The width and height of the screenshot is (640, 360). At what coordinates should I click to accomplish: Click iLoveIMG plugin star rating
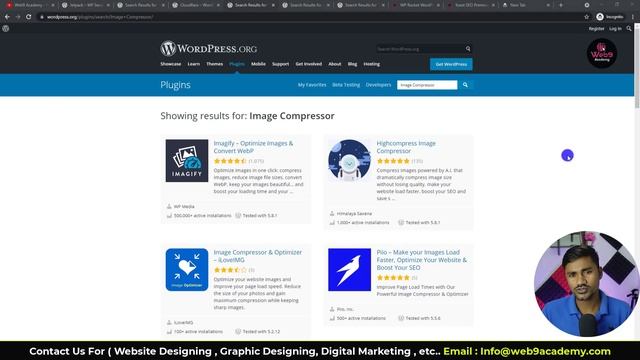230,270
